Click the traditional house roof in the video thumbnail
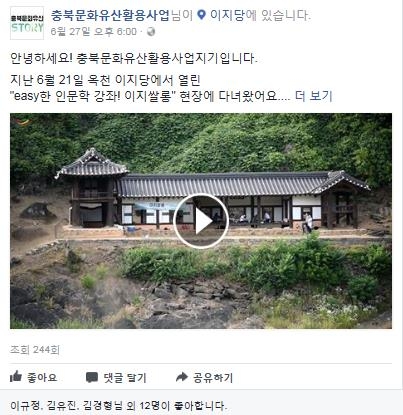 (x=220, y=184)
